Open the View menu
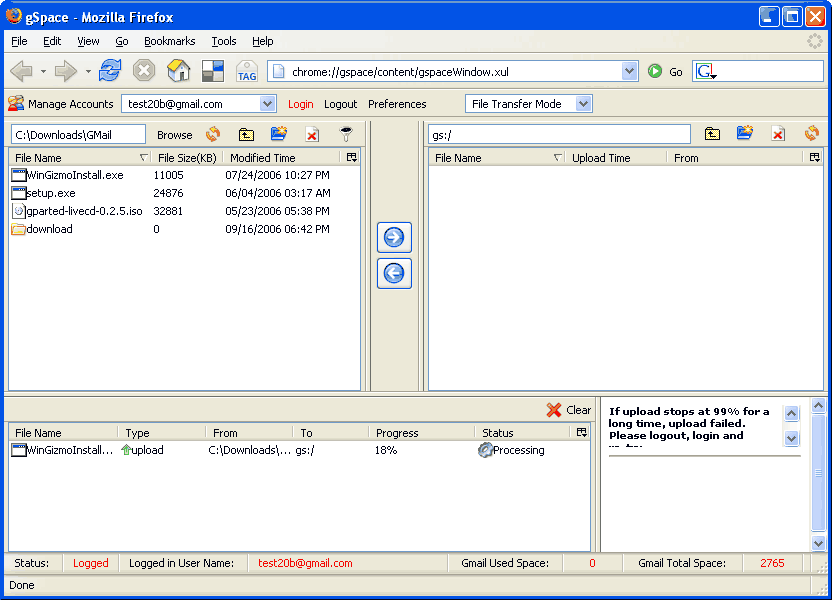The height and width of the screenshot is (600, 832). click(88, 41)
